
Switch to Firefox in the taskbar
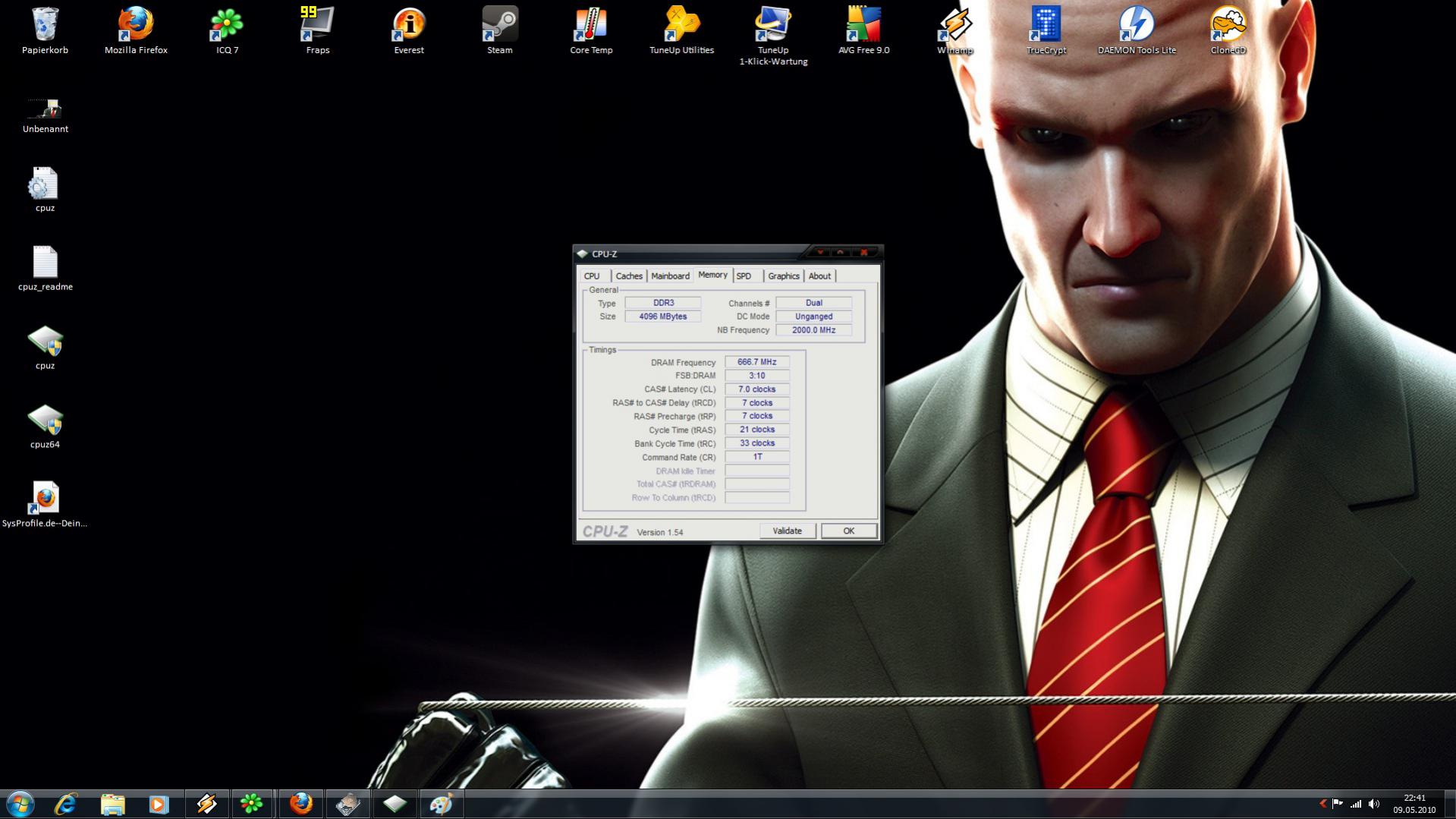click(301, 804)
